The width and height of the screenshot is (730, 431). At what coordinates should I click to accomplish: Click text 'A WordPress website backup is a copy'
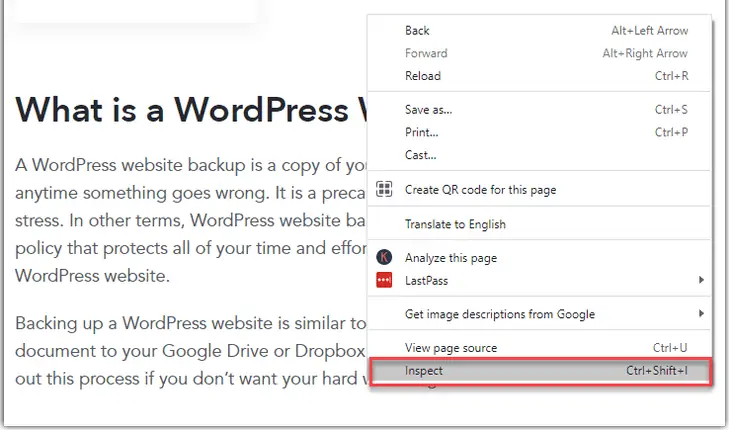coord(169,165)
